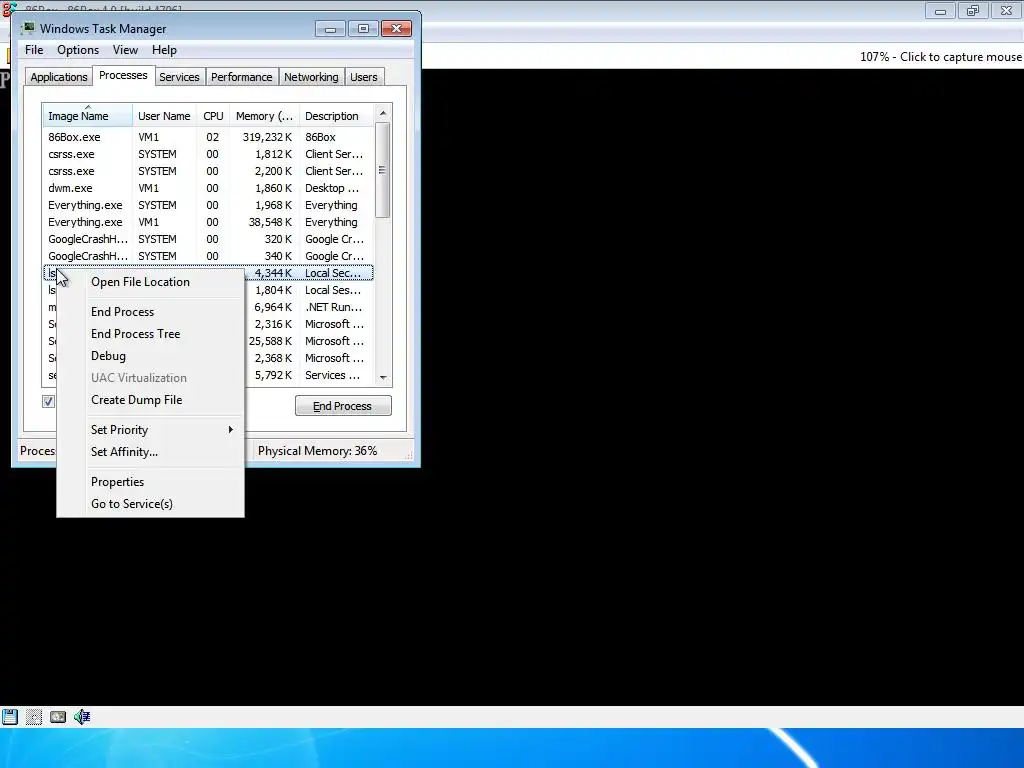Click Physical Memory: 36% in status bar

[317, 451]
